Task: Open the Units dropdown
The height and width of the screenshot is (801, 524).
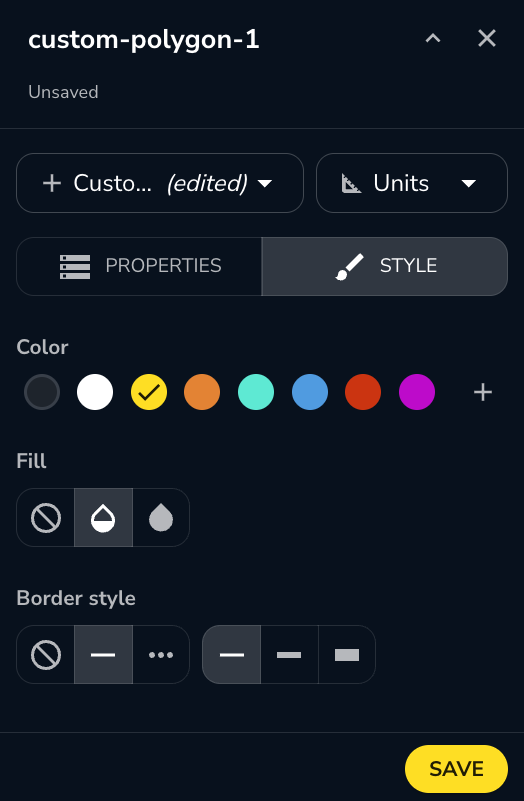Action: pyautogui.click(x=412, y=183)
